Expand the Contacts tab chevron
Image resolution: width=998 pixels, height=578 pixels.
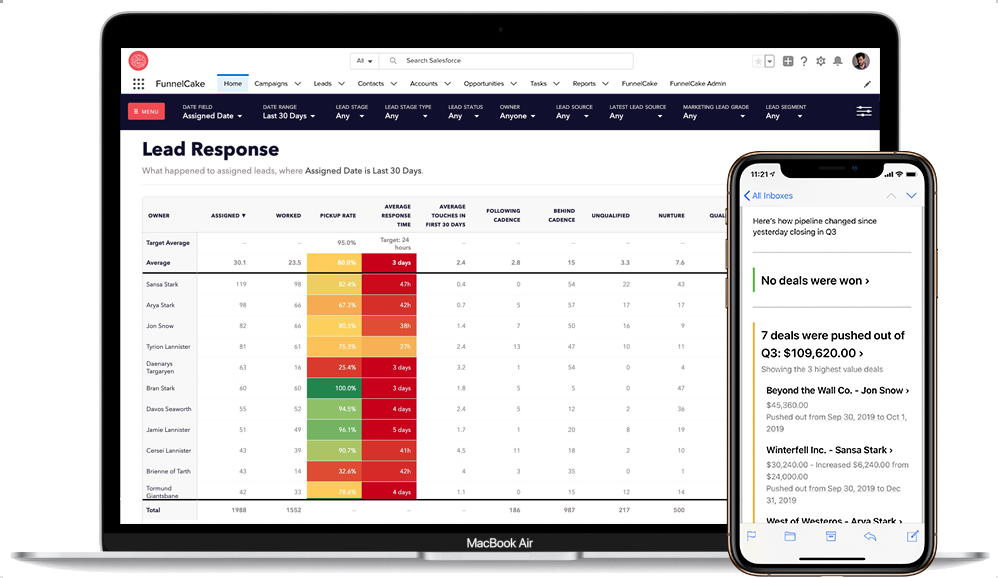[x=393, y=83]
